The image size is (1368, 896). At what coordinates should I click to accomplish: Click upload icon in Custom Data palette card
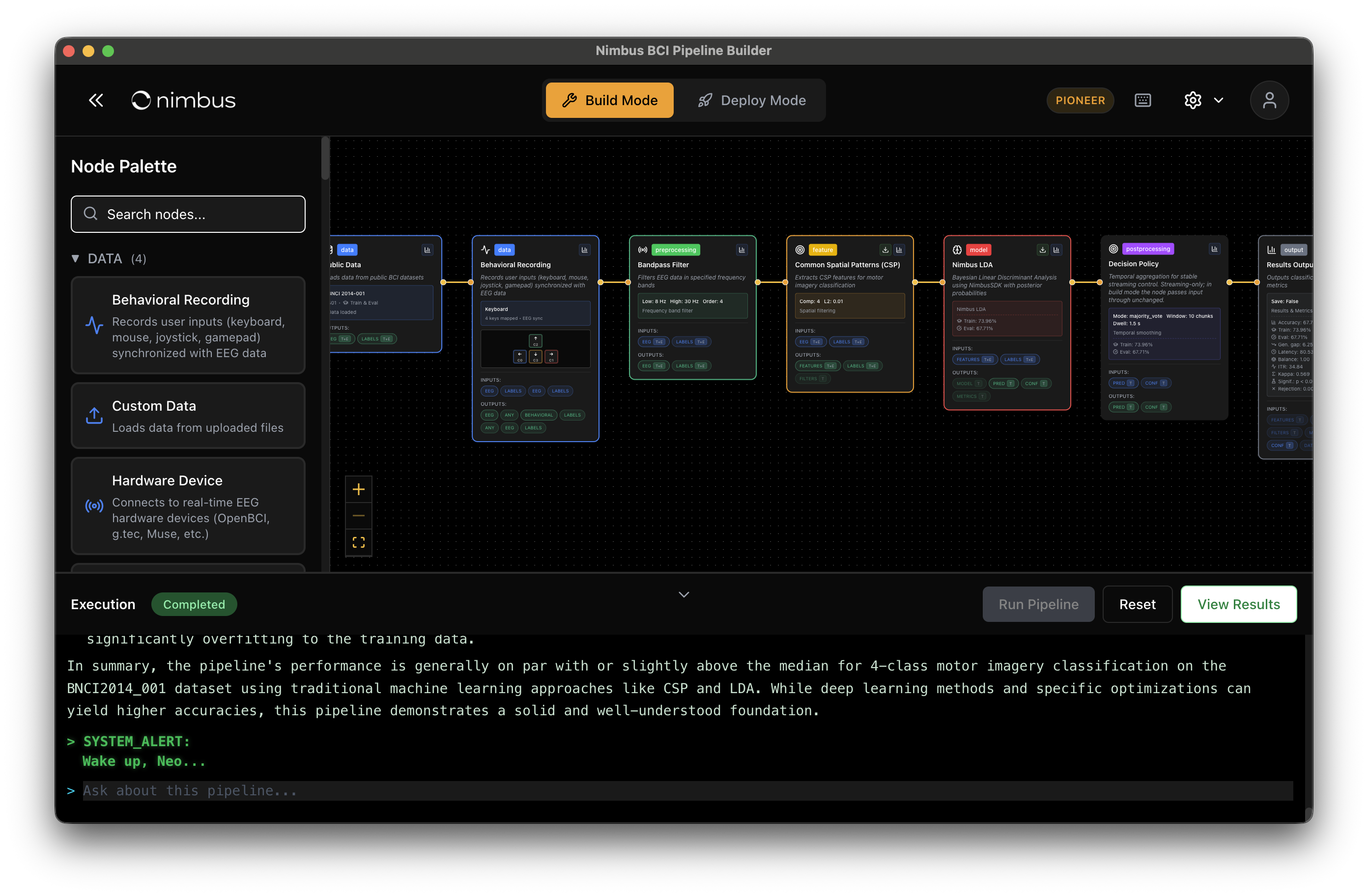(94, 416)
